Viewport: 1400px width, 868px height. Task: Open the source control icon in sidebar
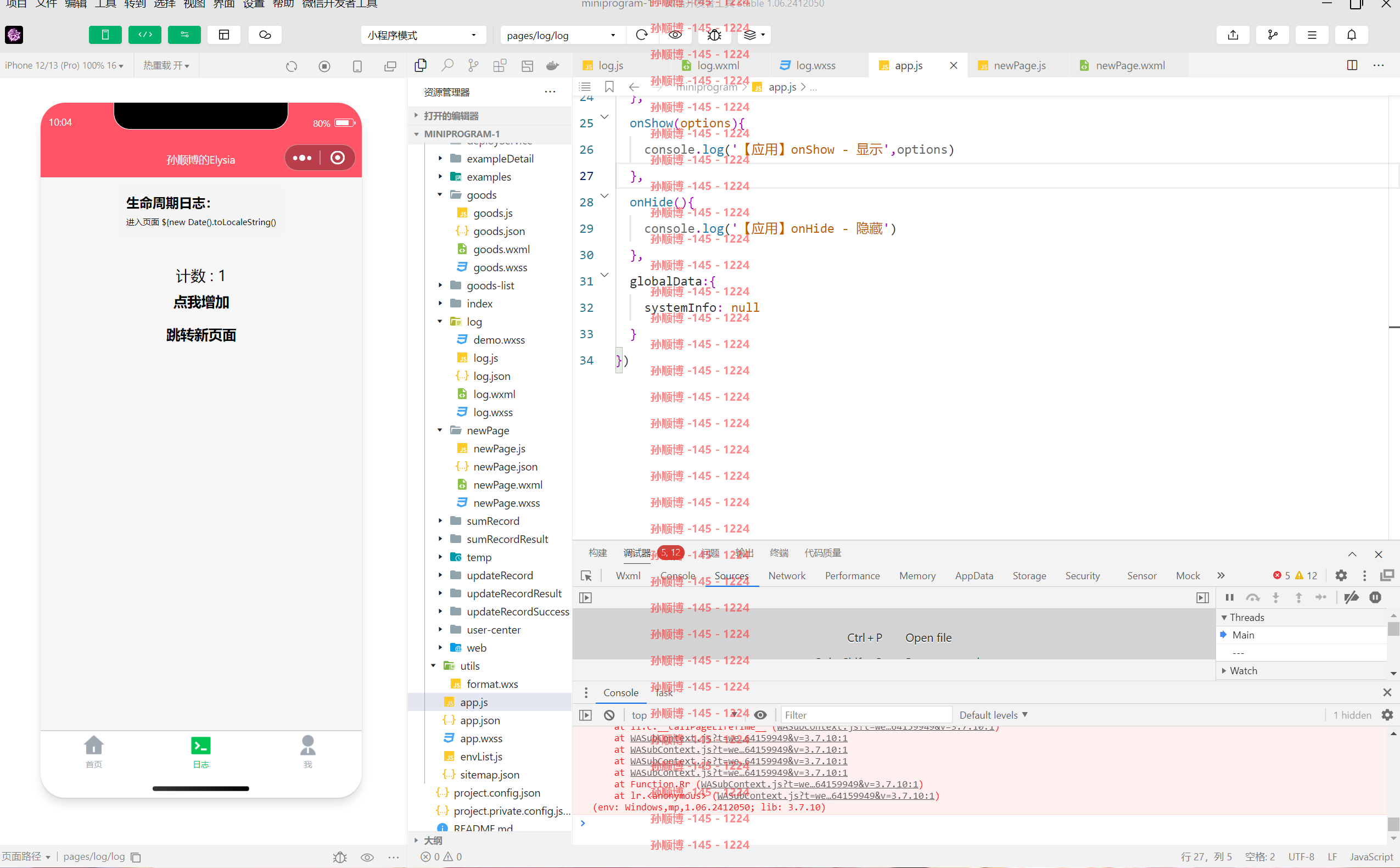[x=473, y=65]
